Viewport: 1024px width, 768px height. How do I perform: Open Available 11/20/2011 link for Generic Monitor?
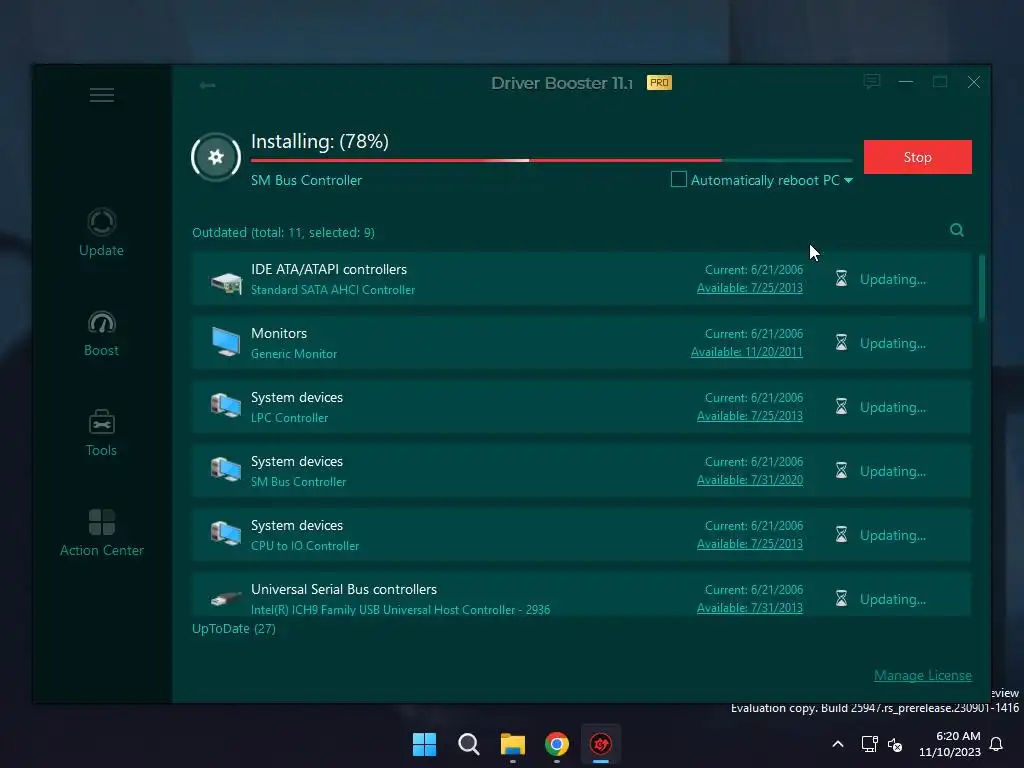point(746,352)
